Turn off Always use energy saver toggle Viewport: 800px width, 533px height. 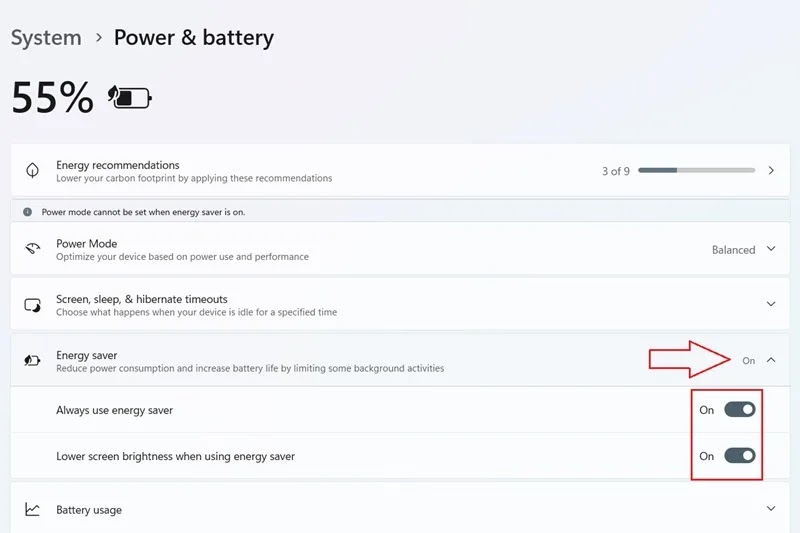point(739,410)
